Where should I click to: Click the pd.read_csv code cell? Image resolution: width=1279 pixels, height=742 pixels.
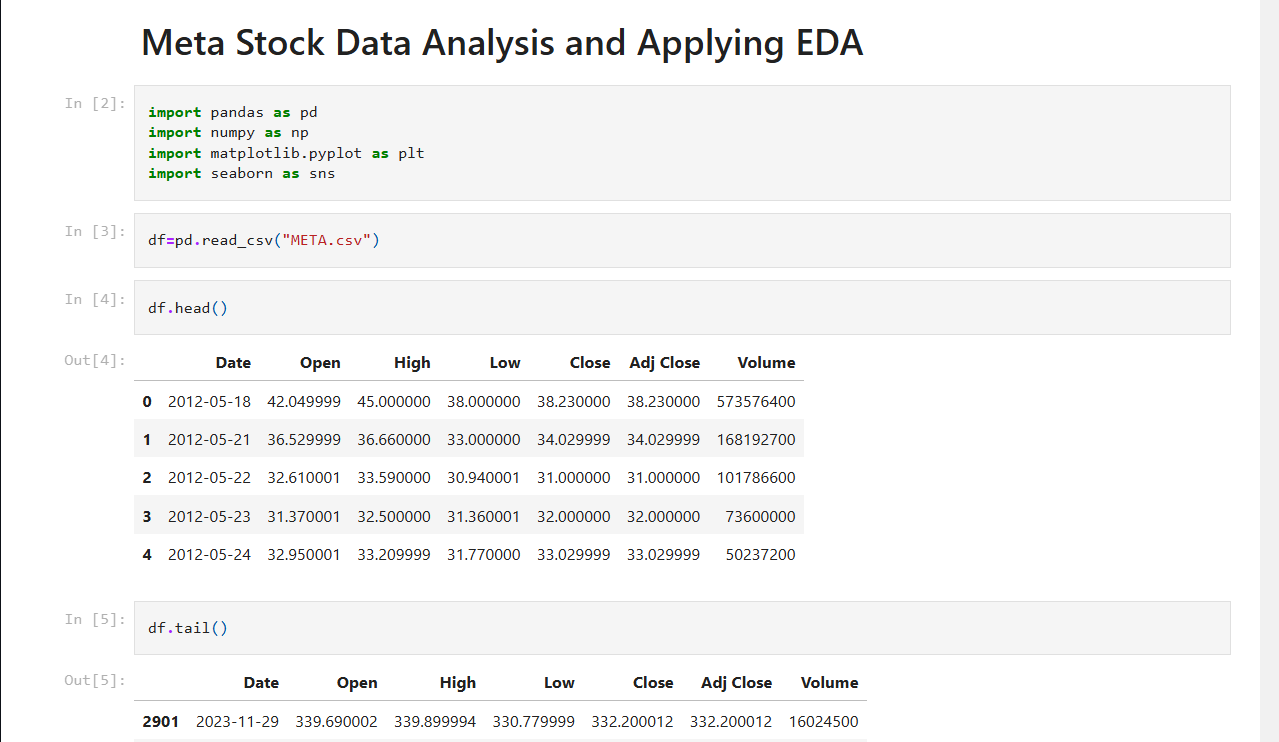point(680,241)
